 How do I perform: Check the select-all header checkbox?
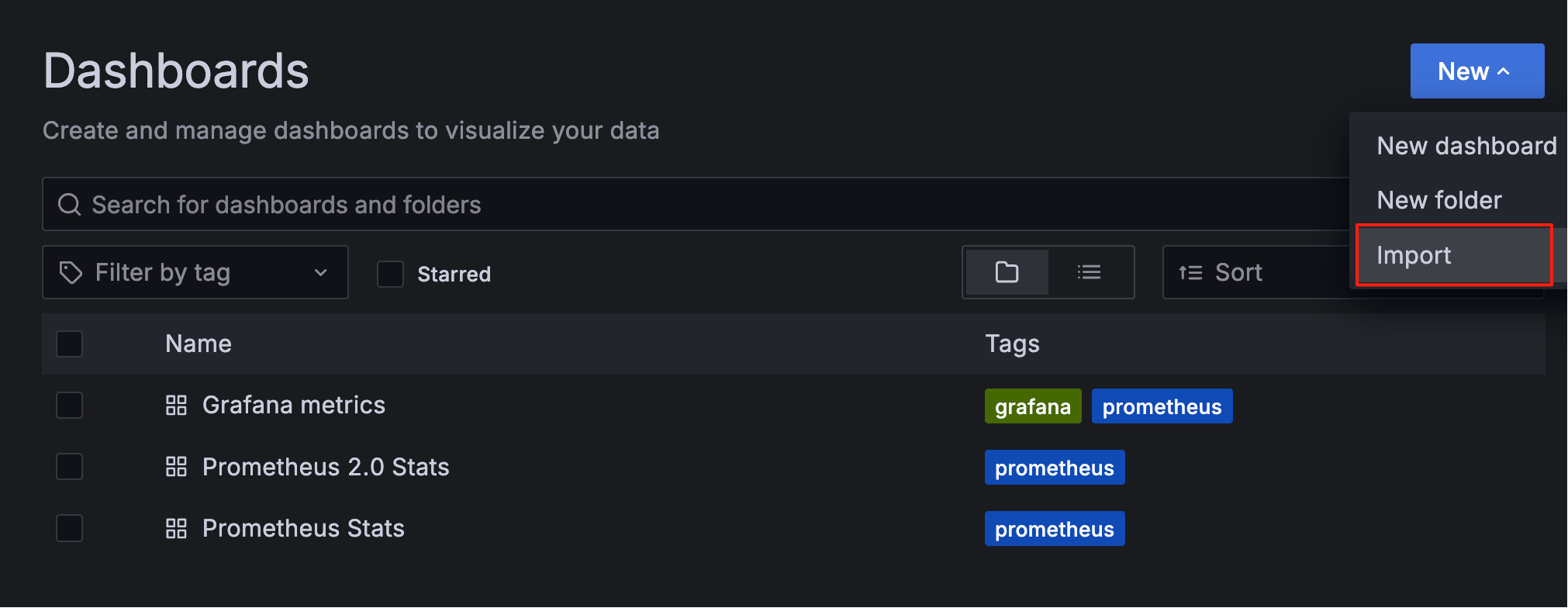[x=70, y=344]
